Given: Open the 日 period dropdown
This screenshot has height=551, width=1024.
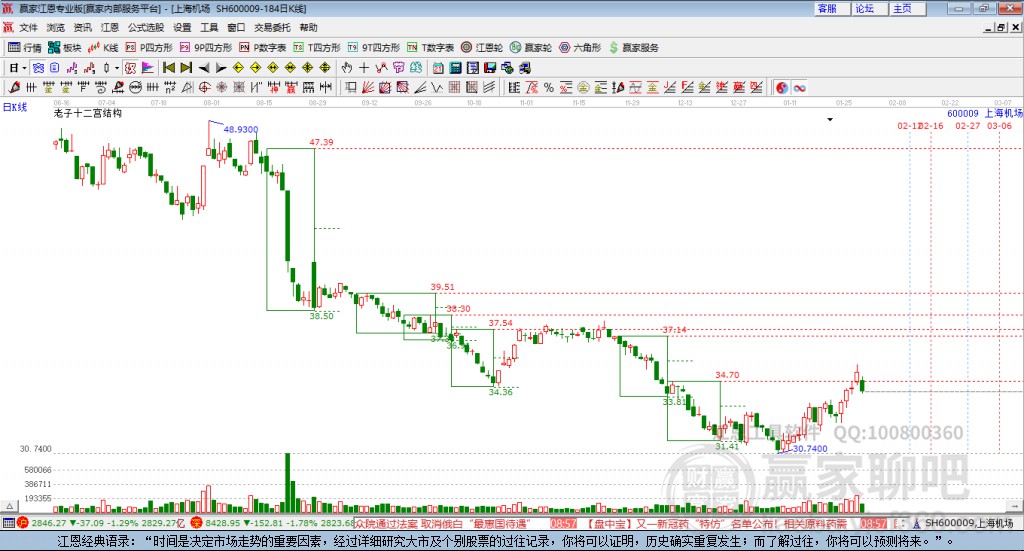Looking at the screenshot, I should click(18, 68).
